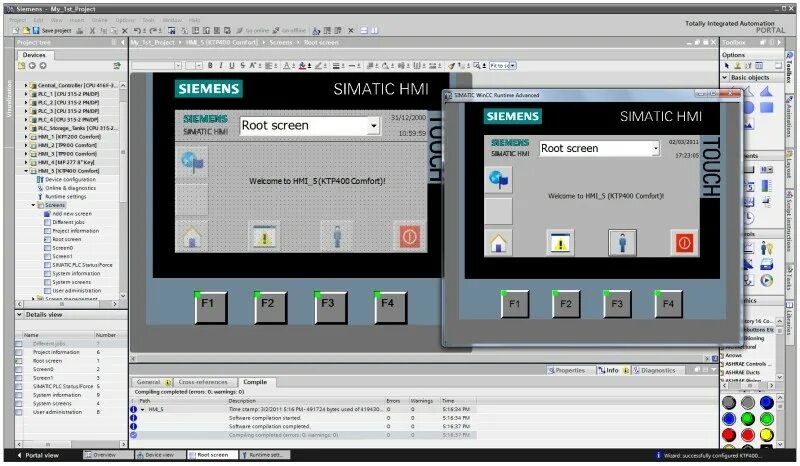
Task: Click the Go offline toolbar button
Action: (x=289, y=31)
